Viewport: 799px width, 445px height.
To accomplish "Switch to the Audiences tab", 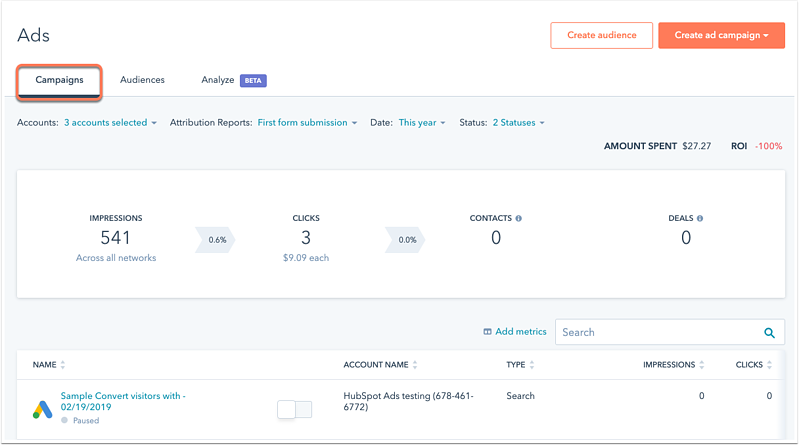I will point(142,80).
